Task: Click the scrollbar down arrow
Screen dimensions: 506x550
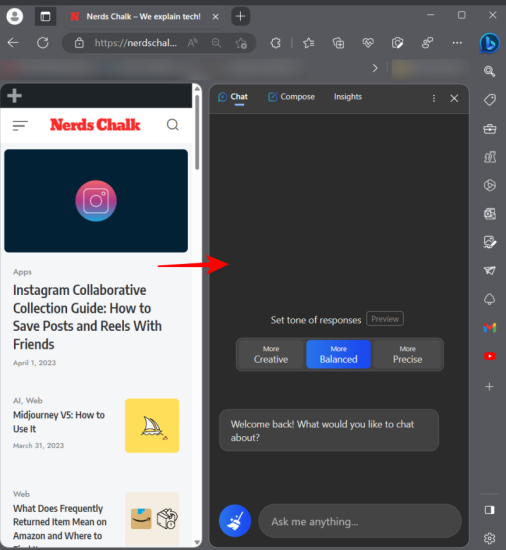Action: [197, 542]
